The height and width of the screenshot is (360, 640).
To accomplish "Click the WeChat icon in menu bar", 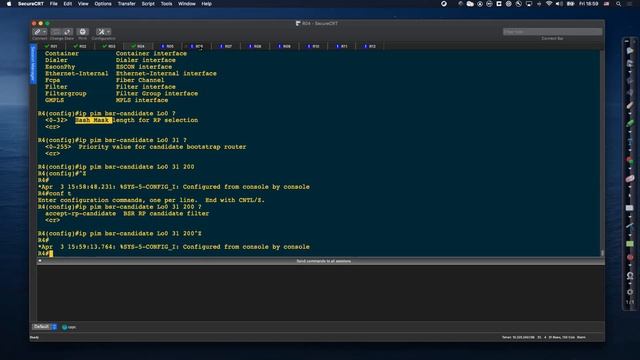I will pyautogui.click(x=470, y=4).
